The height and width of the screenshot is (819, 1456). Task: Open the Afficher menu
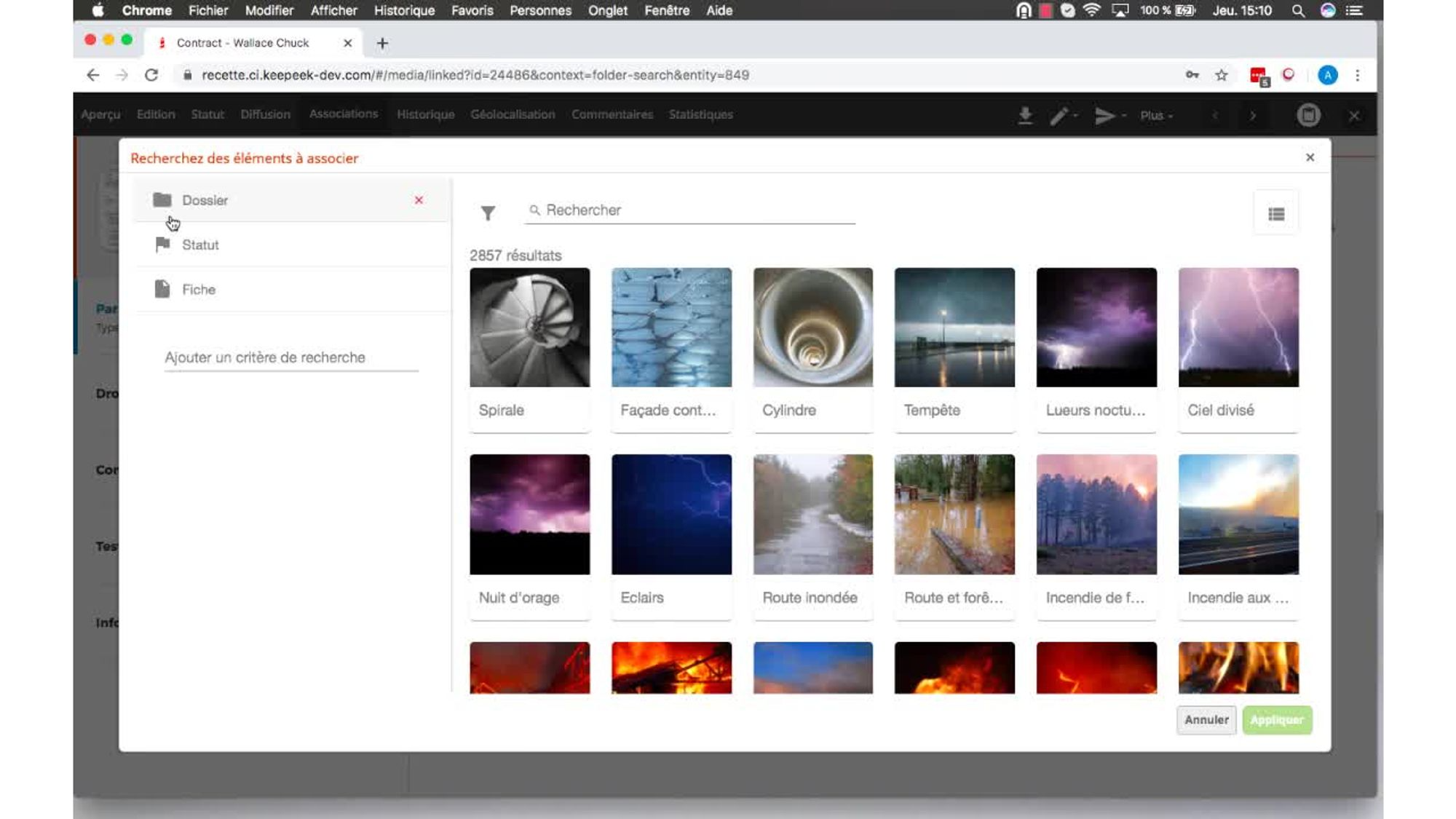(333, 10)
